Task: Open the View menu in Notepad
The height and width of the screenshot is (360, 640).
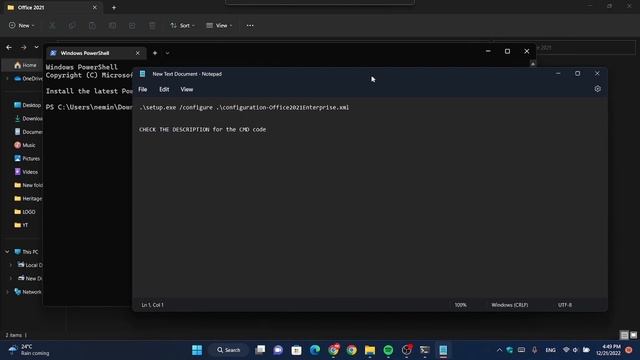Action: tap(187, 89)
